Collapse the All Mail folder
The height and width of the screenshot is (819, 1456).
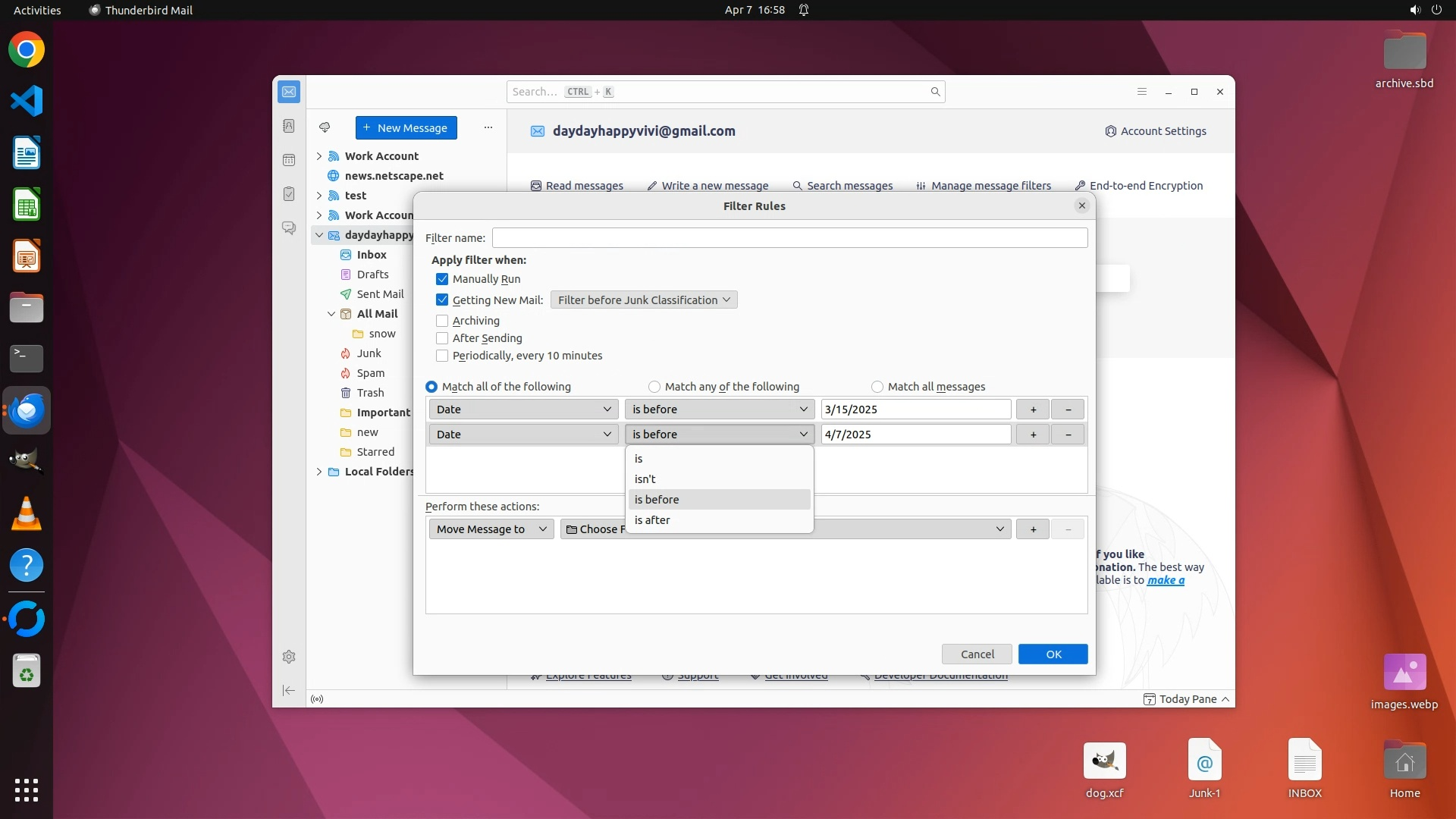click(331, 314)
